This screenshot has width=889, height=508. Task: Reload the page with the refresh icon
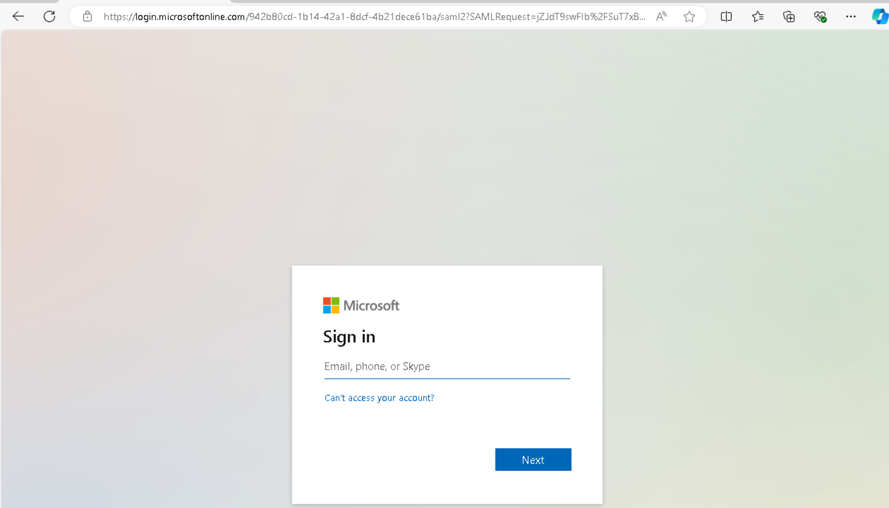tap(49, 16)
